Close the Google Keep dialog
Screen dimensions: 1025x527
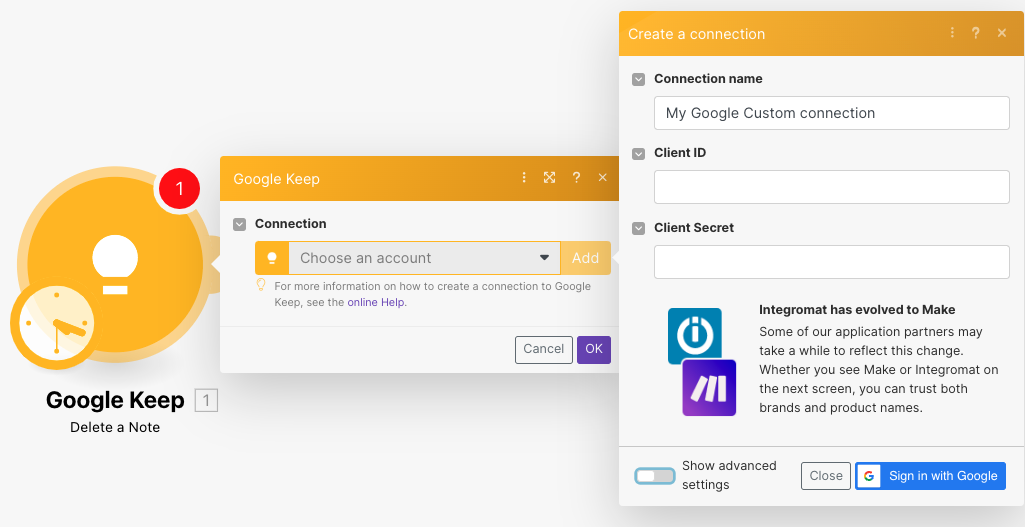(603, 178)
